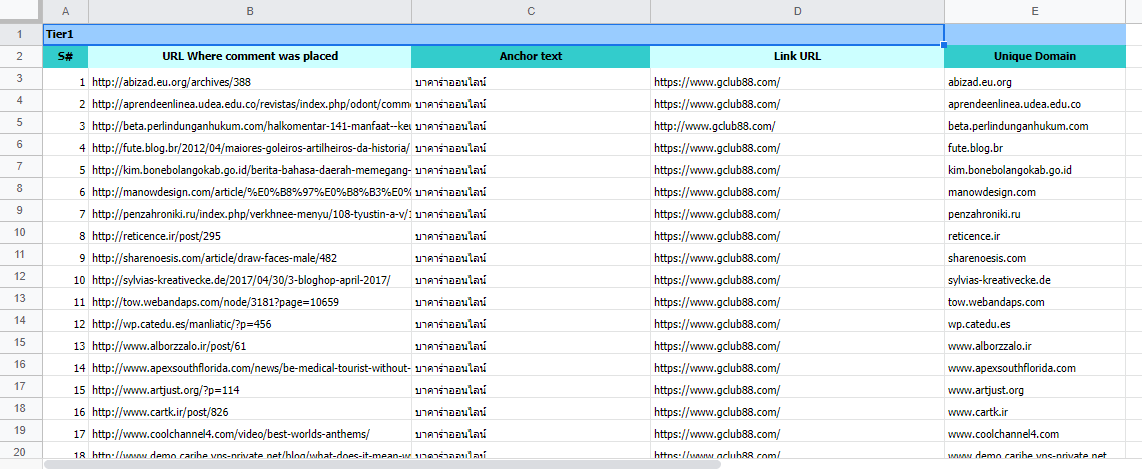Select the S# header cell
The image size is (1142, 469).
65,56
